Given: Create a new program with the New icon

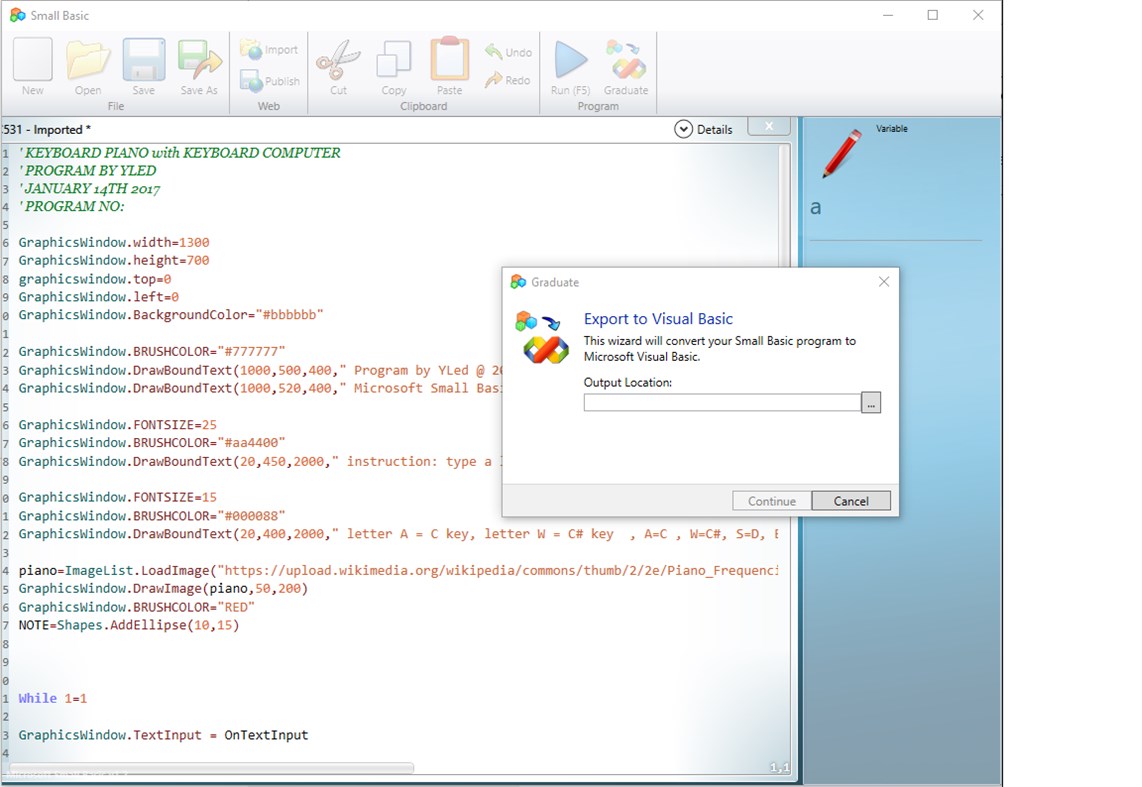Looking at the screenshot, I should (31, 62).
